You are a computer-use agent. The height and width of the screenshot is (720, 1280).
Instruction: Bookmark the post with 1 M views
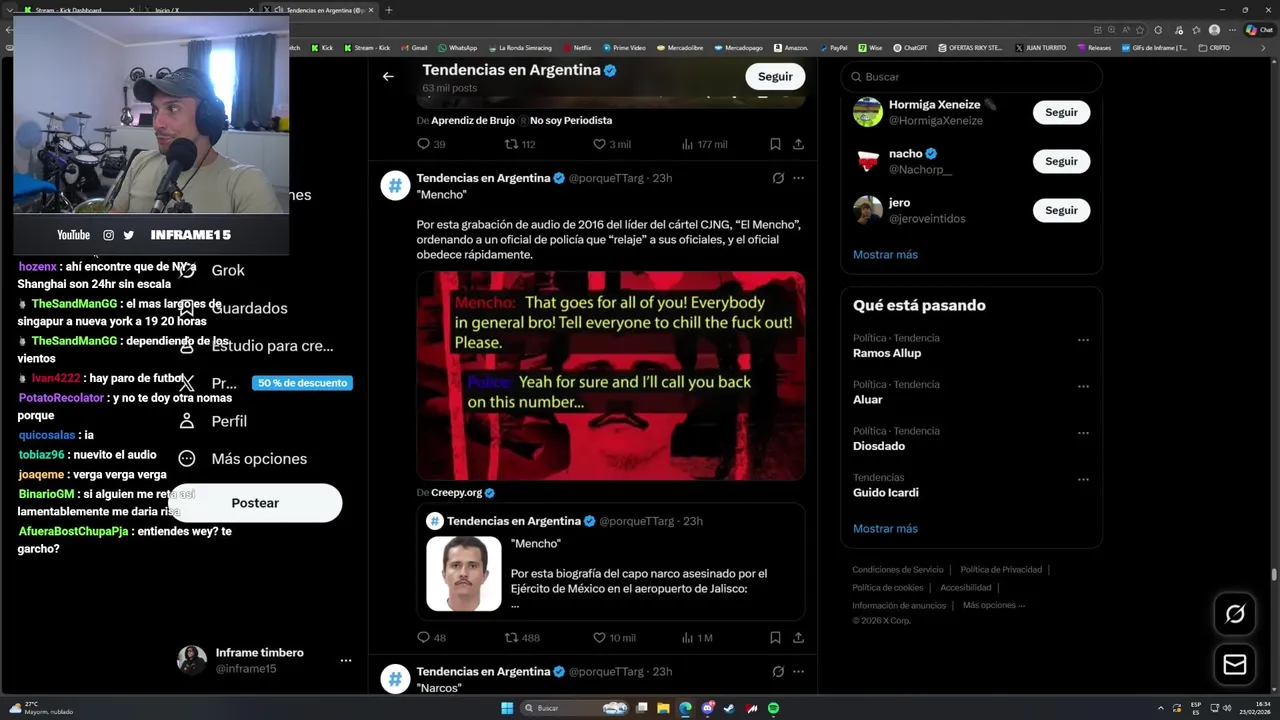(775, 637)
